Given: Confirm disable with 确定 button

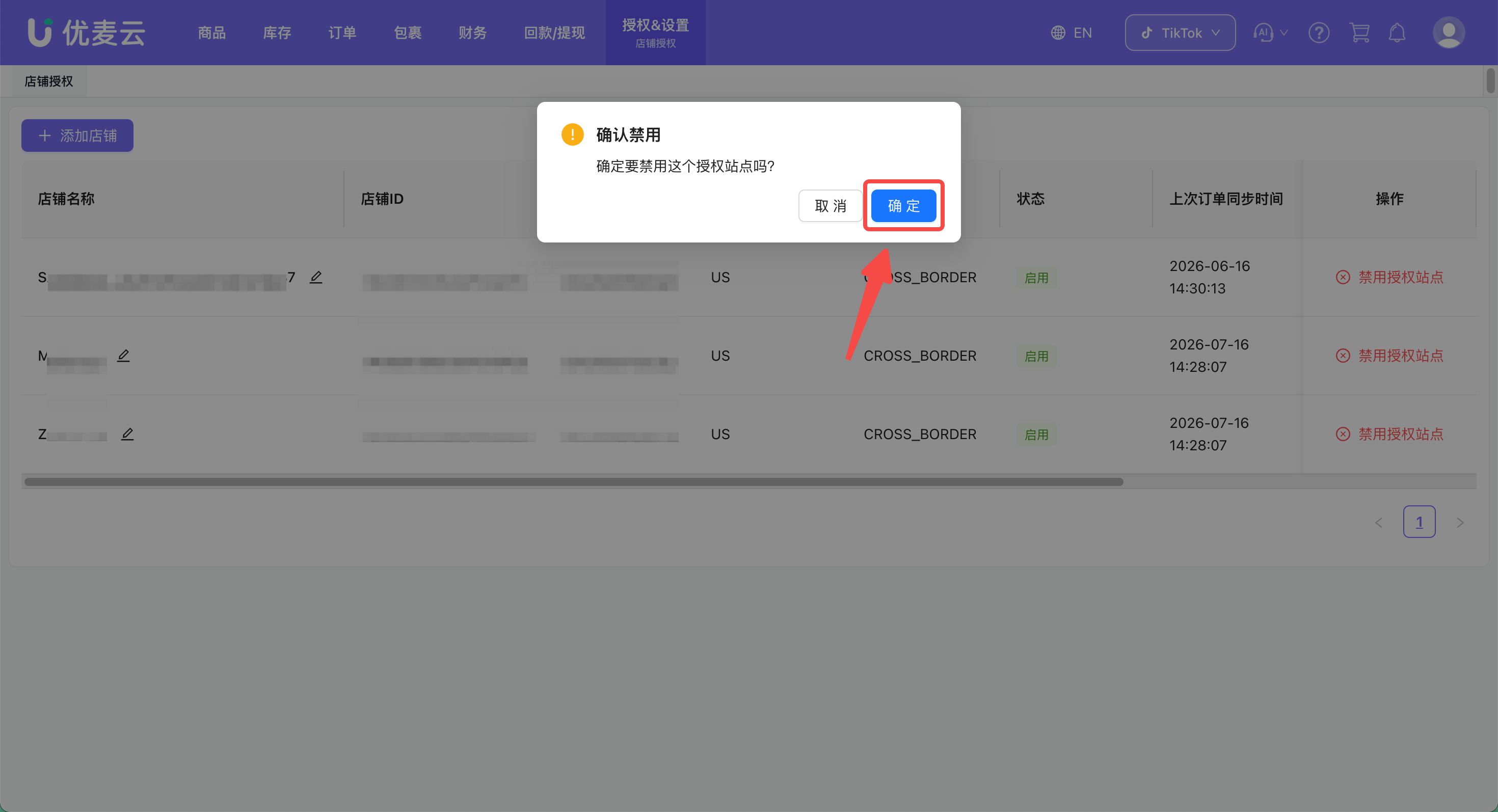Looking at the screenshot, I should [903, 206].
